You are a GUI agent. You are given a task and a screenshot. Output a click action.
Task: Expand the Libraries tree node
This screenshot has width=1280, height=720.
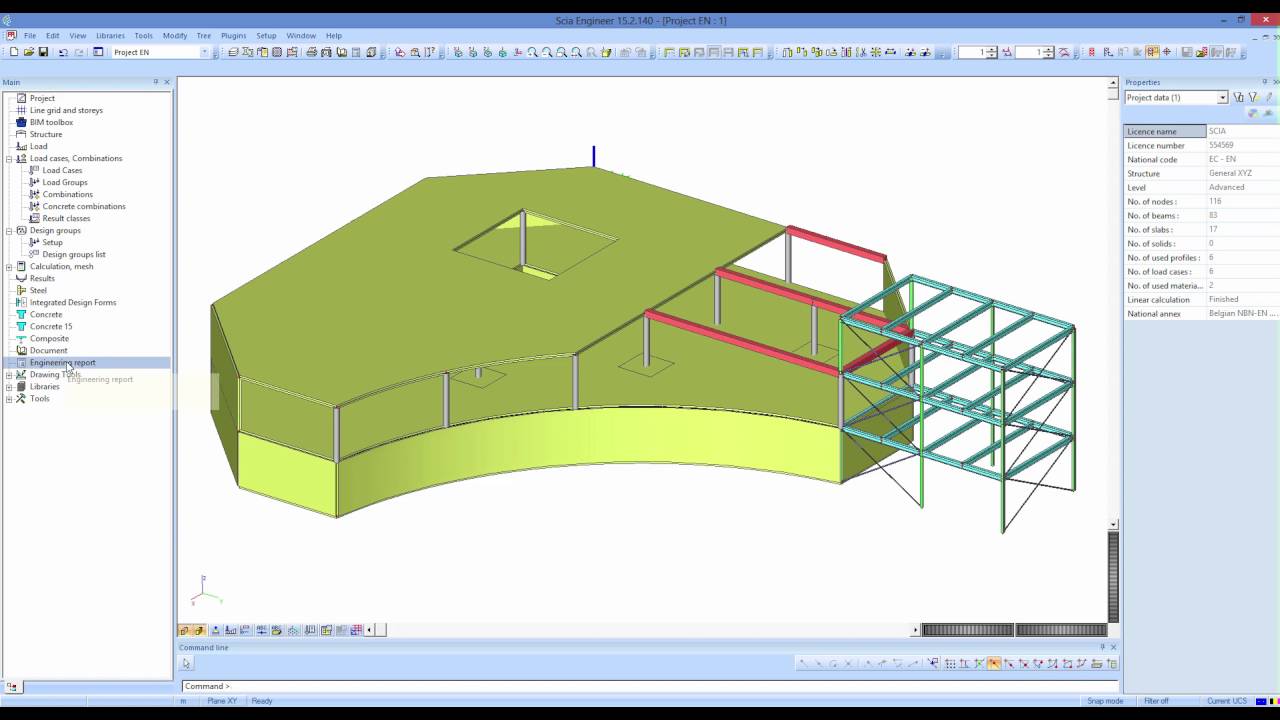click(9, 386)
